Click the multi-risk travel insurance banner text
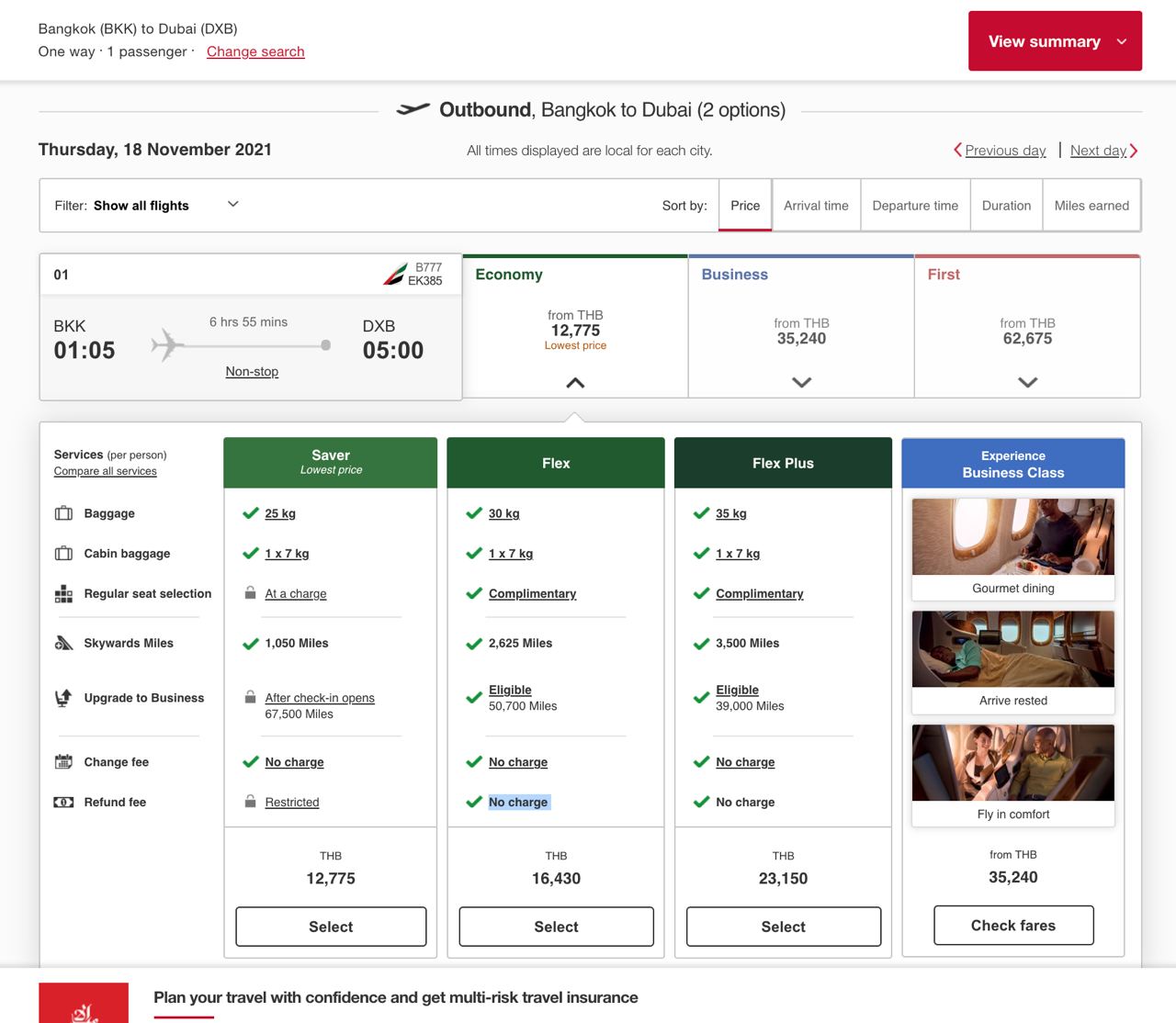Image resolution: width=1176 pixels, height=1023 pixels. tap(396, 997)
